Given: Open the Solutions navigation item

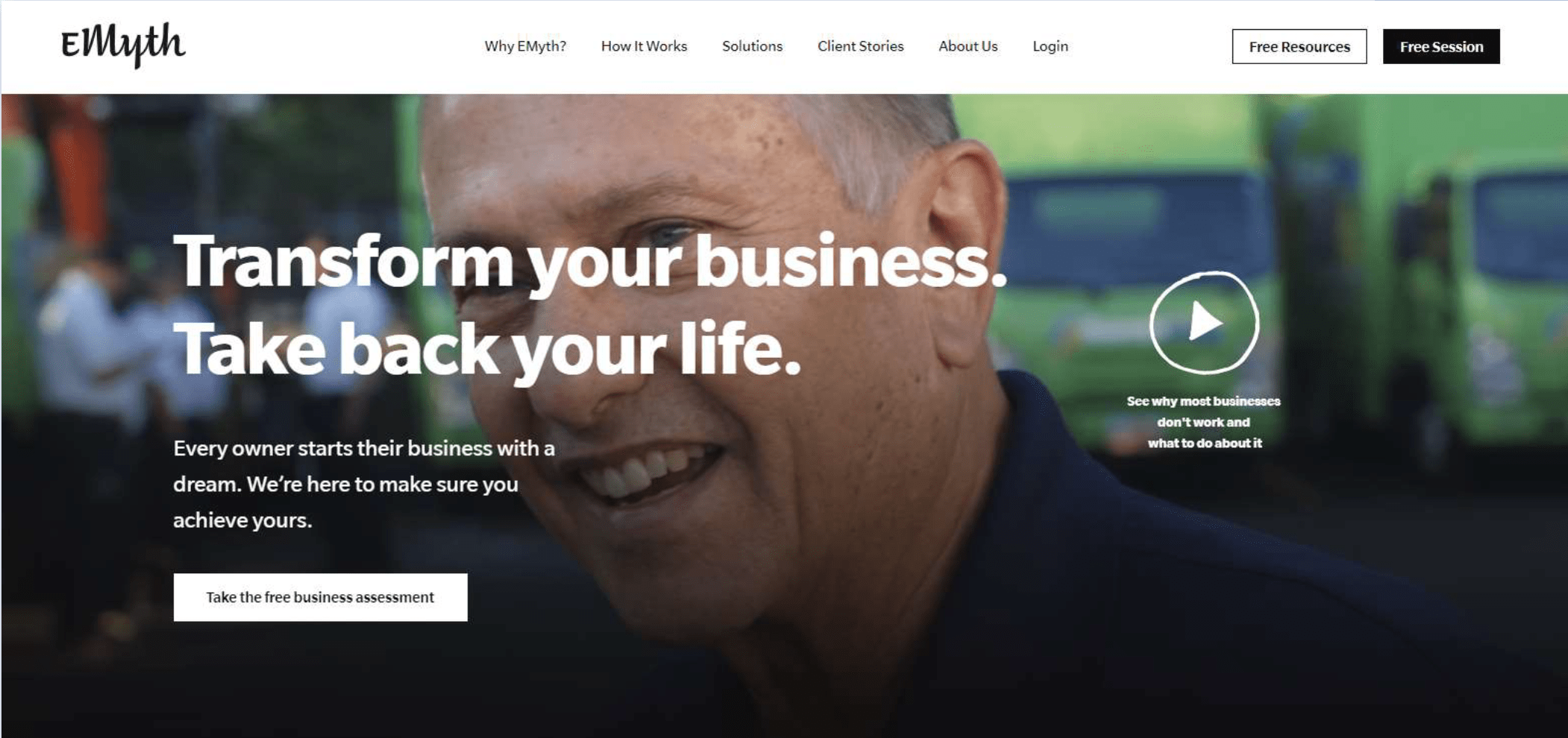Looking at the screenshot, I should click(x=752, y=46).
